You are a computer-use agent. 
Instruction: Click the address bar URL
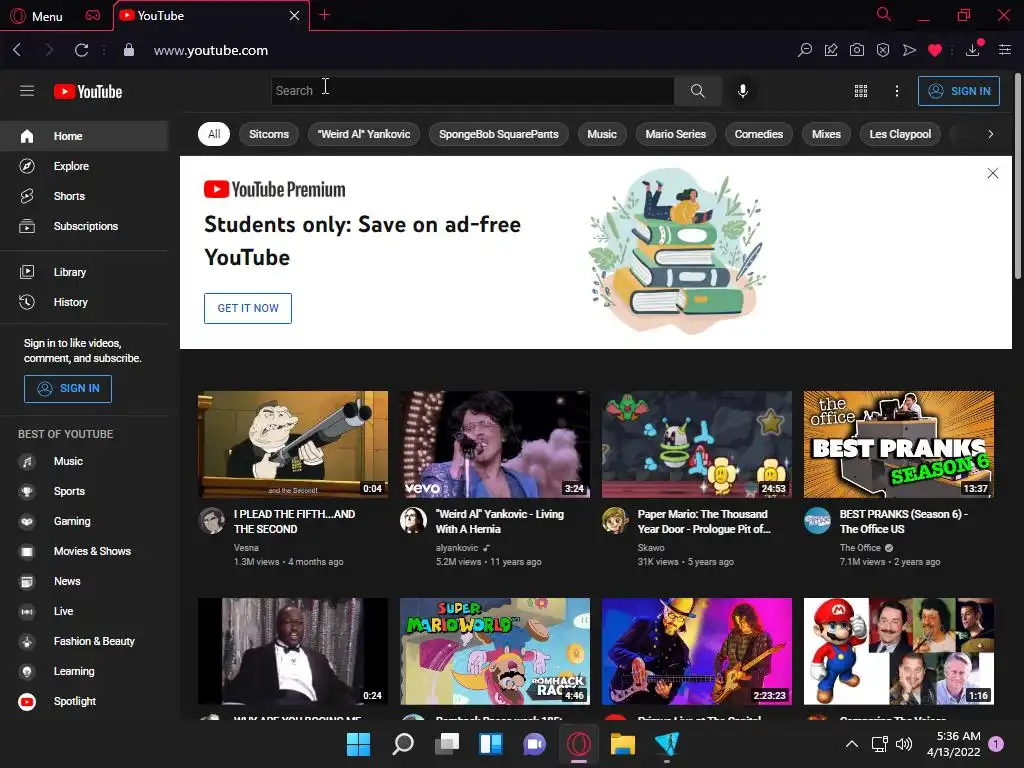point(210,50)
